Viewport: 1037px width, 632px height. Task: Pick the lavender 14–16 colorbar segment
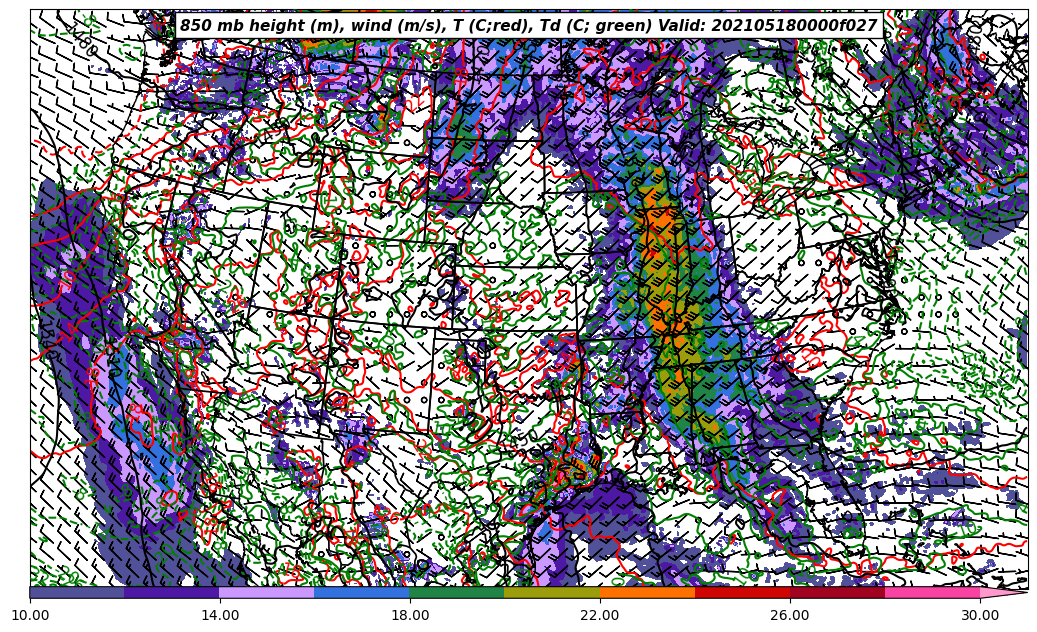point(267,592)
